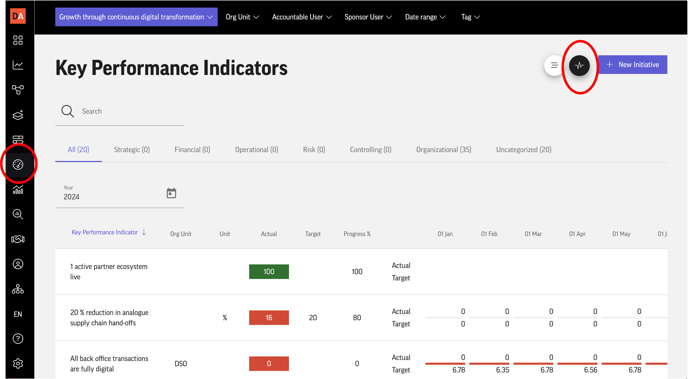The width and height of the screenshot is (688, 379).
Task: Click the pulse activity round button
Action: [580, 66]
